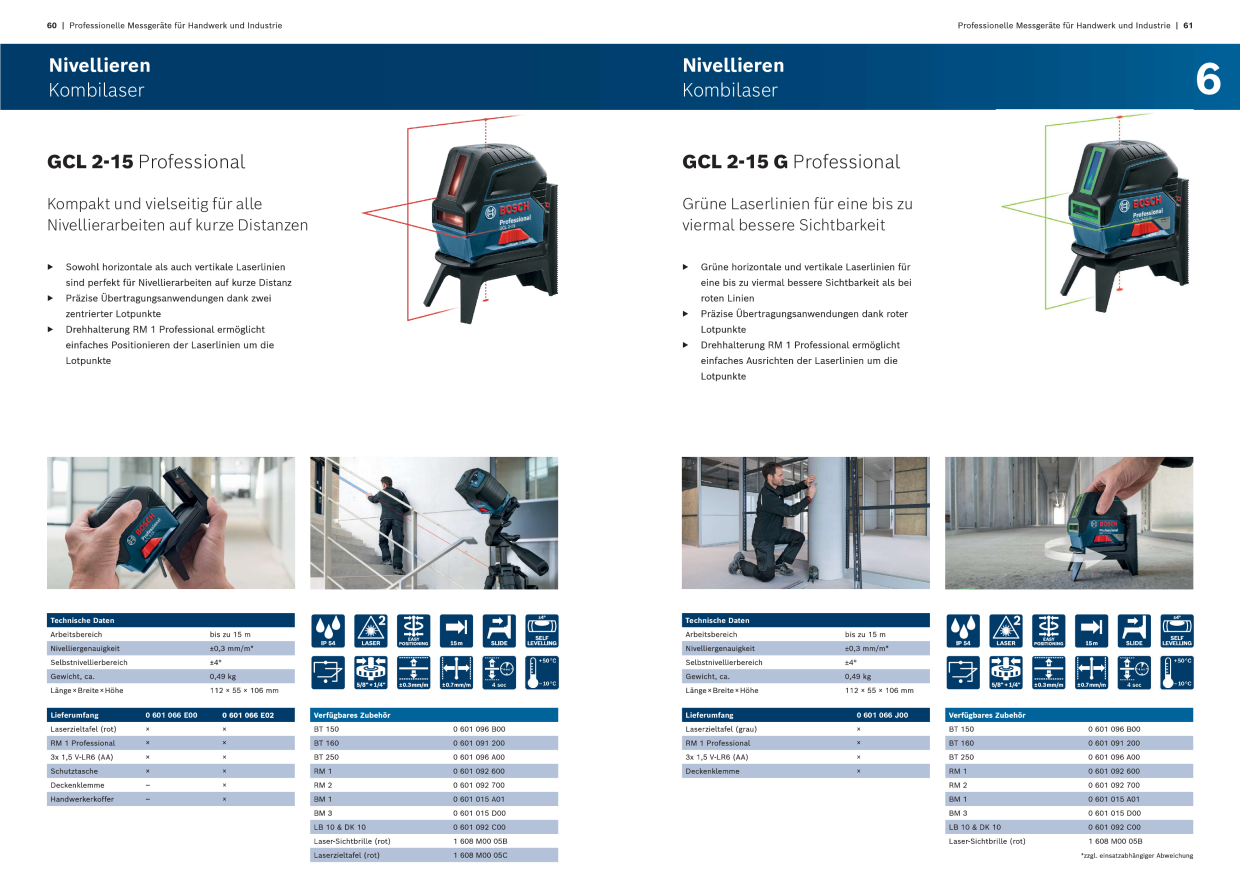This screenshot has height=876, width=1240.
Task: Click the ±0.3 mm/m accuracy icon on page 61
Action: click(1049, 673)
